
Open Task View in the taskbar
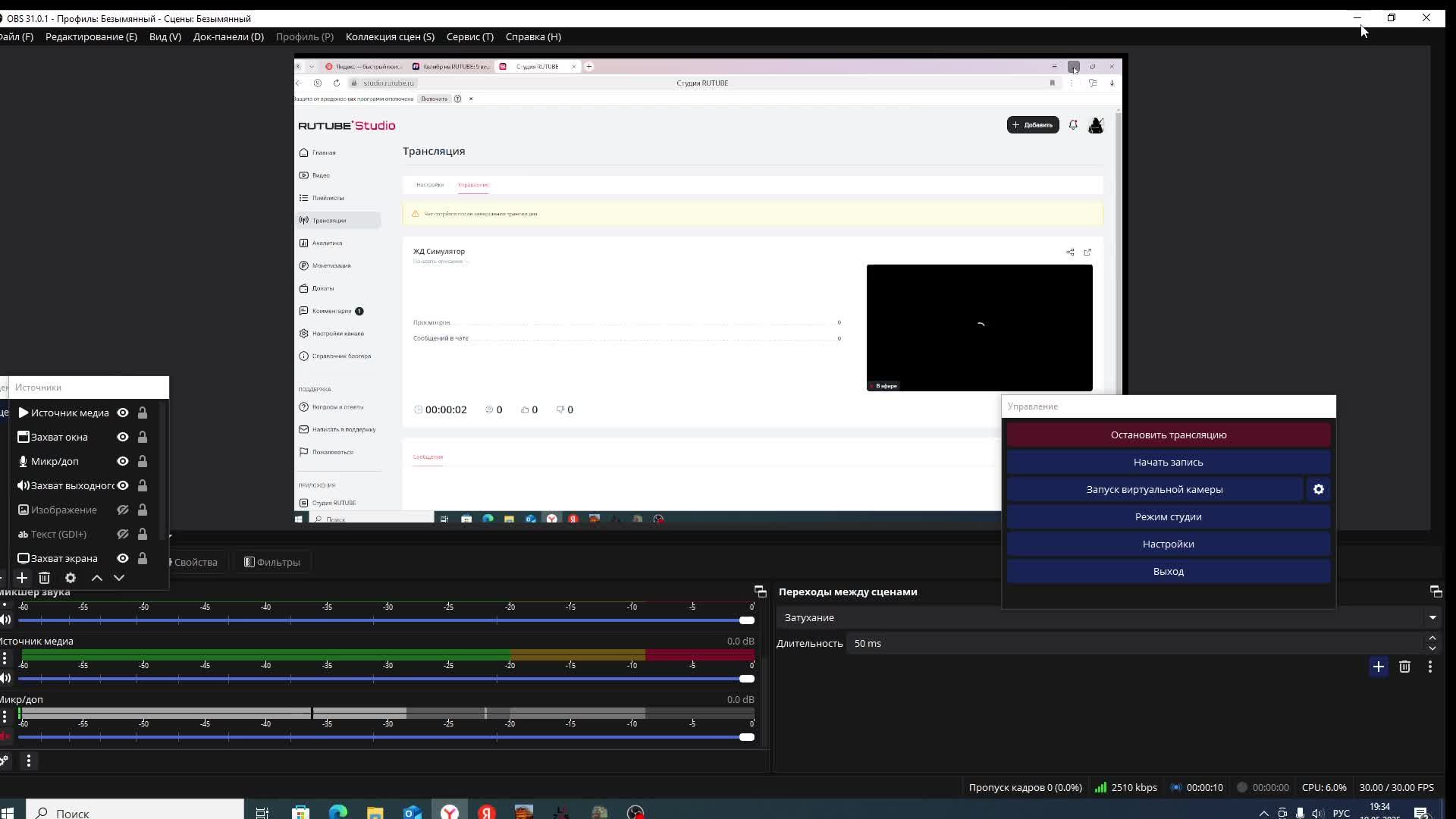[262, 813]
